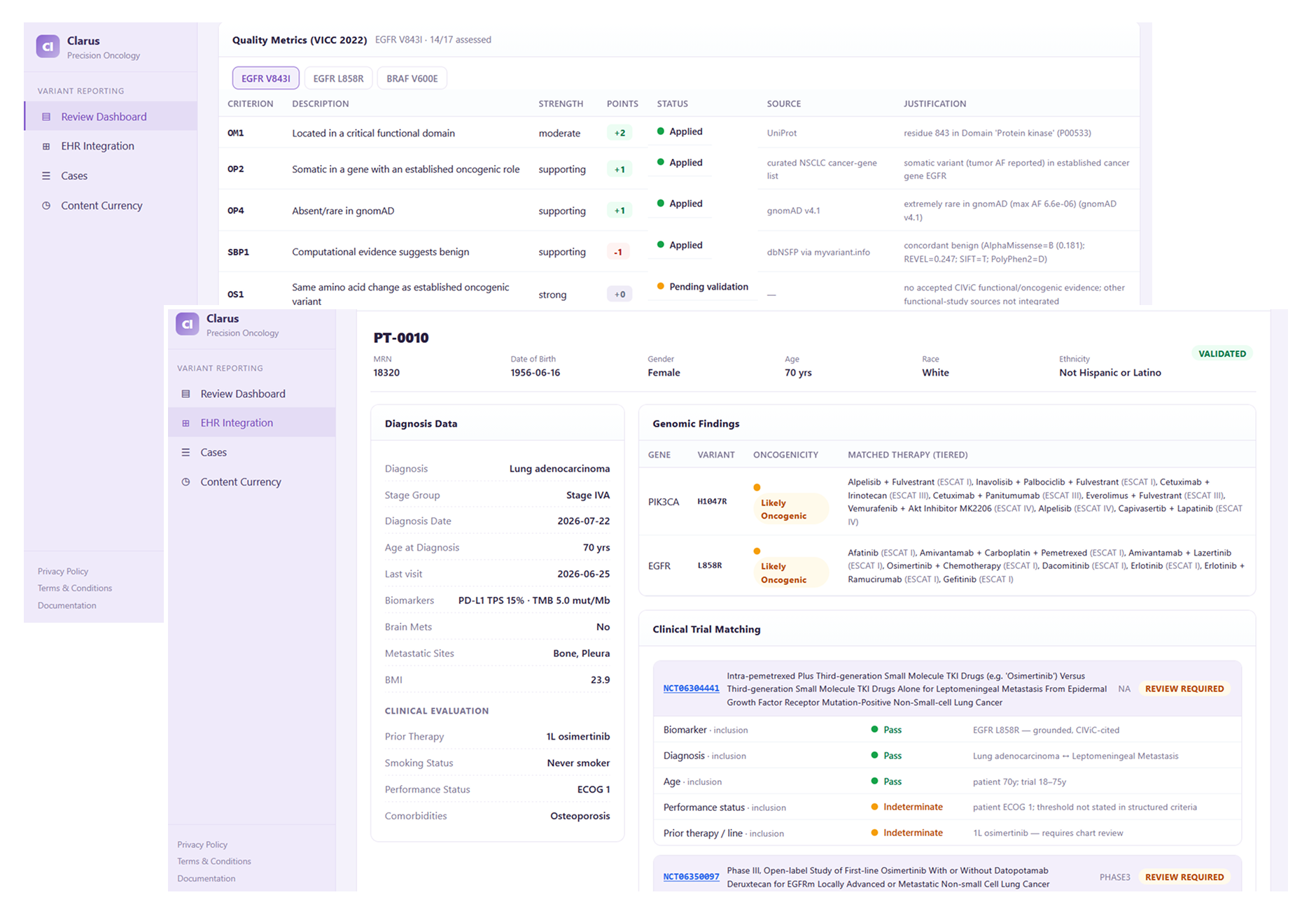This screenshot has width=1316, height=918.
Task: Open Terms & Conditions in the back window
Action: click(75, 588)
